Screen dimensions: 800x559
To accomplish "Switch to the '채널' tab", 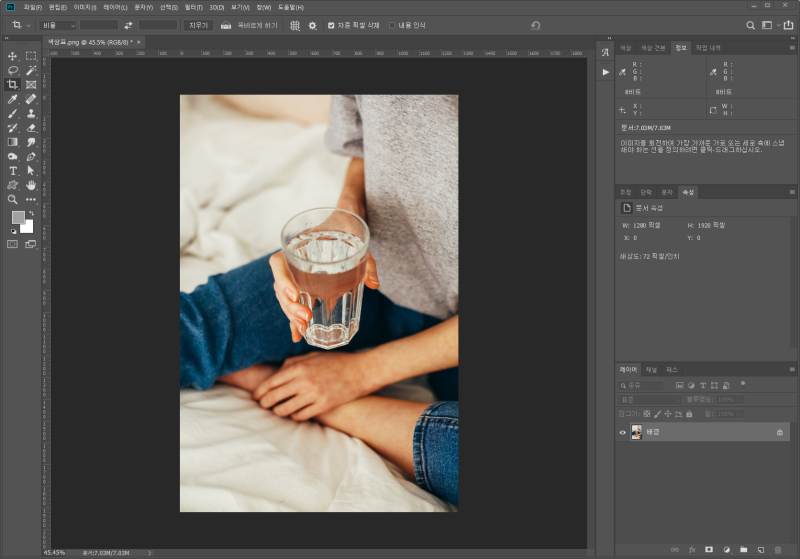I will pyautogui.click(x=651, y=370).
